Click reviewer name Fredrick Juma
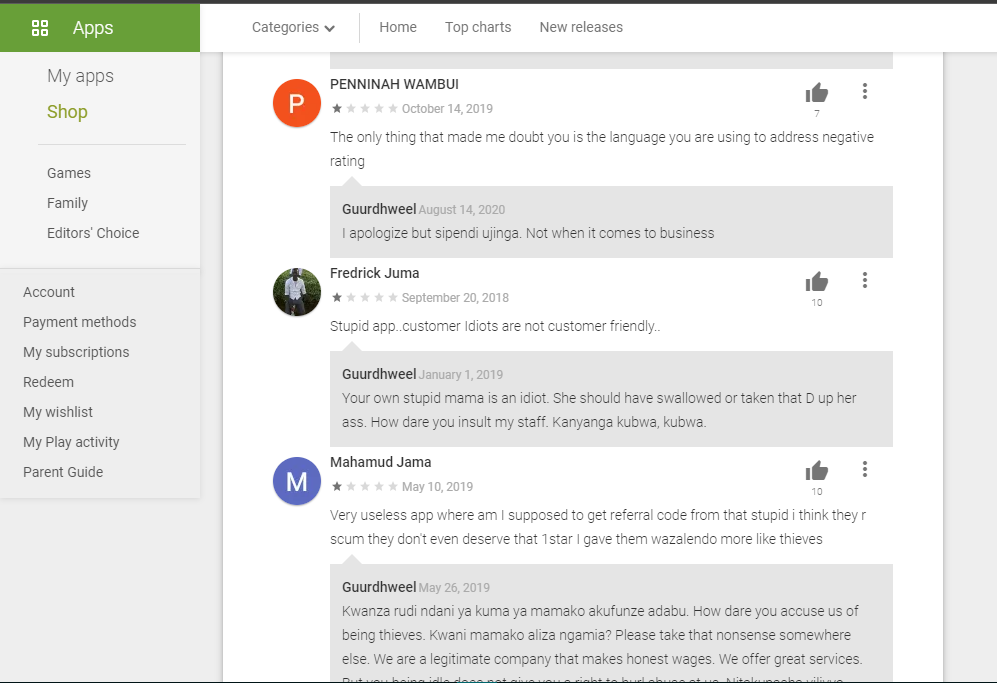Viewport: 997px width, 683px height. point(375,273)
